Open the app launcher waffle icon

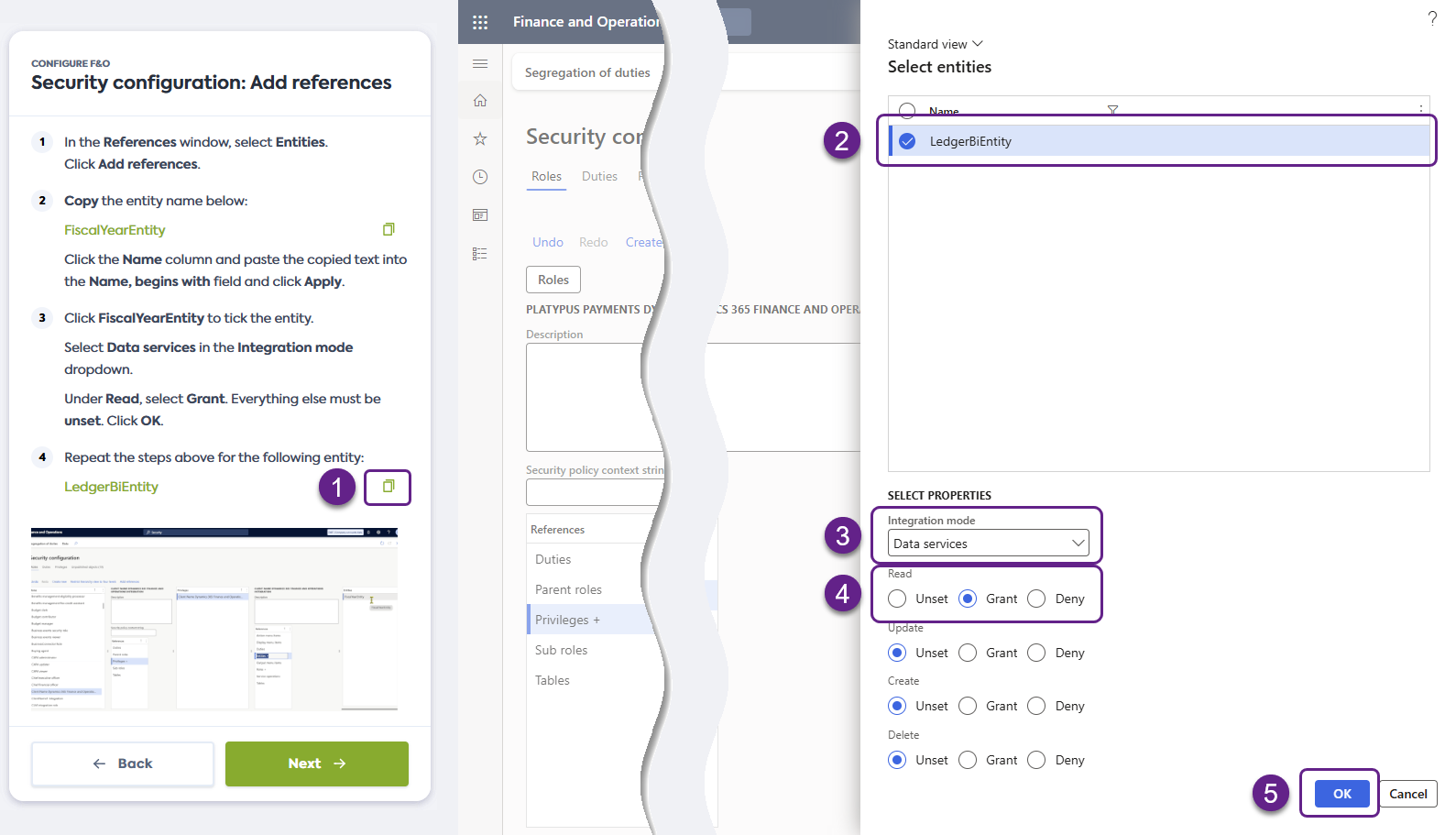[x=480, y=22]
